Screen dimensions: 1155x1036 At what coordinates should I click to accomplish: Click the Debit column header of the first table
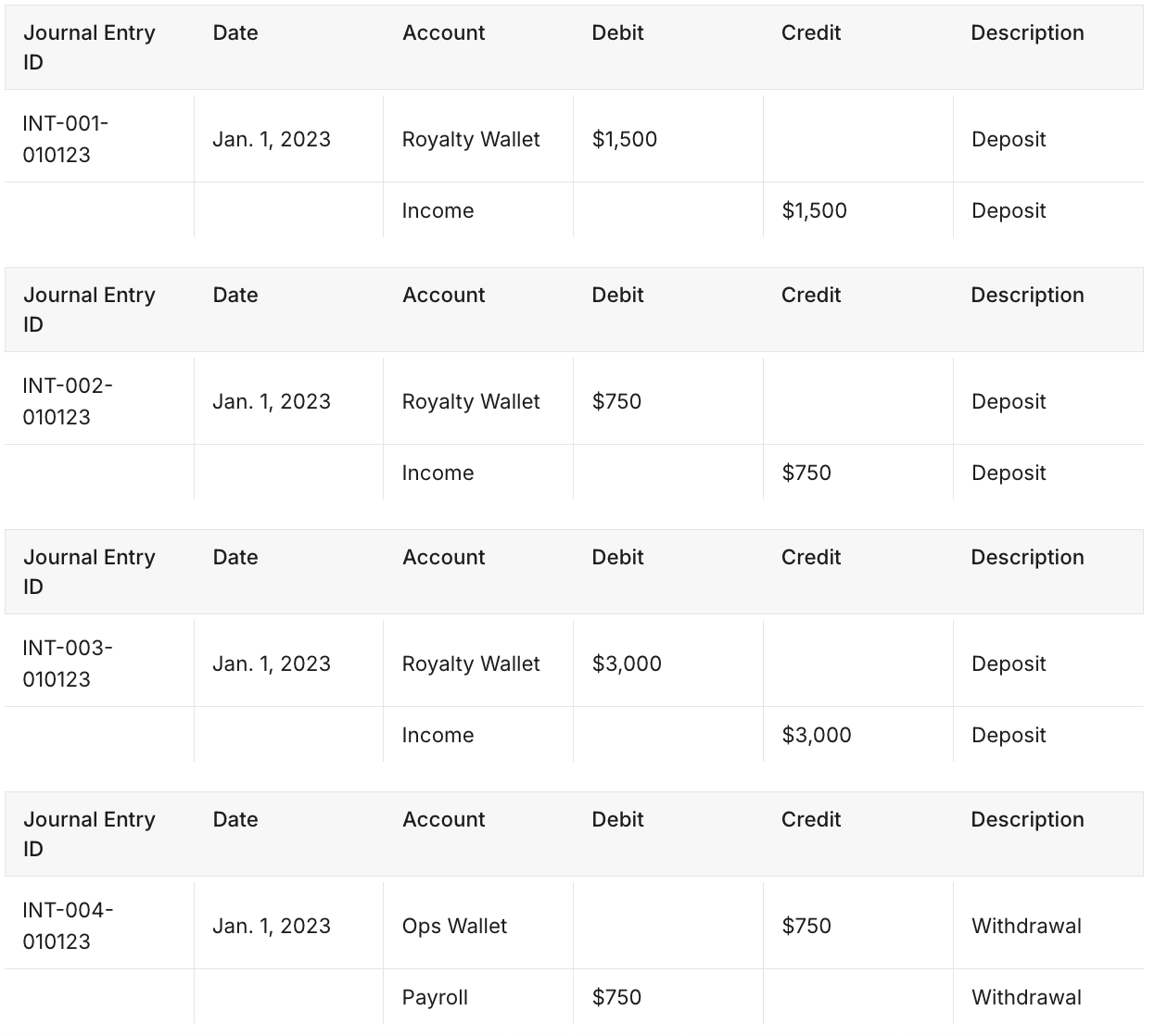tap(617, 32)
